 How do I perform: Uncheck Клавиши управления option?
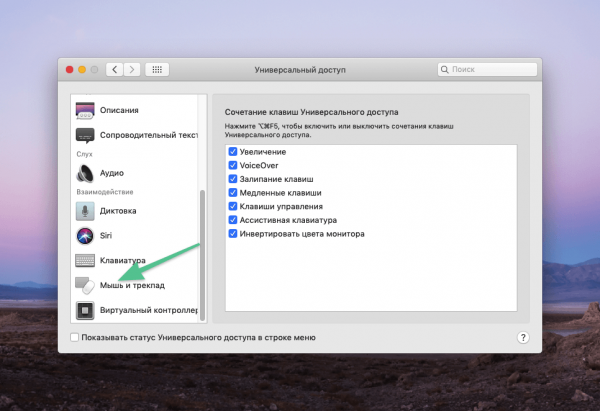[233, 206]
